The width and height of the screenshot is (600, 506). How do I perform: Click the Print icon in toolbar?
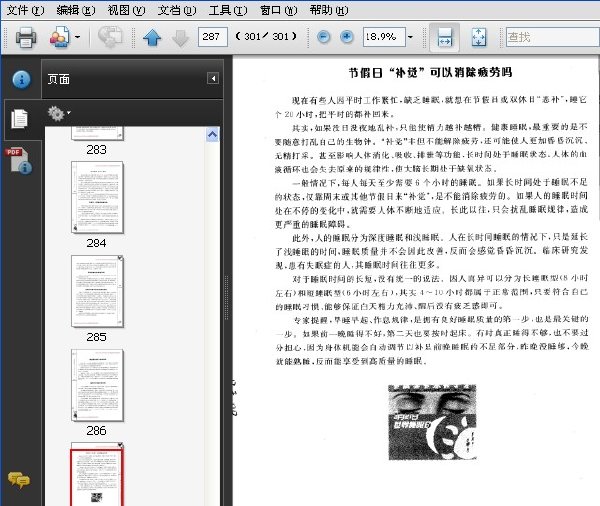(26, 37)
